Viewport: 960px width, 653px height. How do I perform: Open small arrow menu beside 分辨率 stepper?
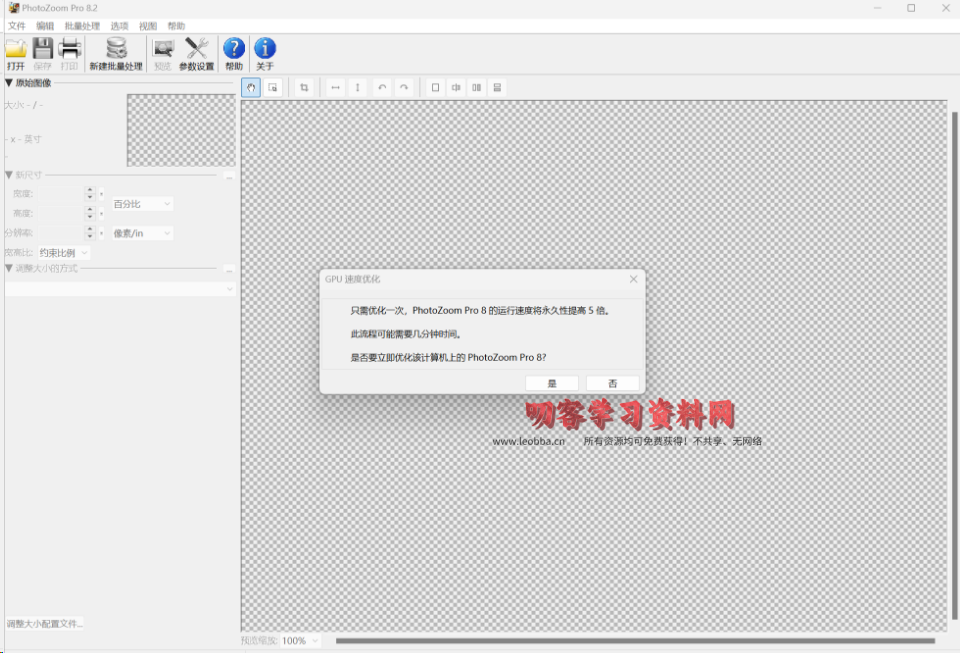[x=102, y=233]
